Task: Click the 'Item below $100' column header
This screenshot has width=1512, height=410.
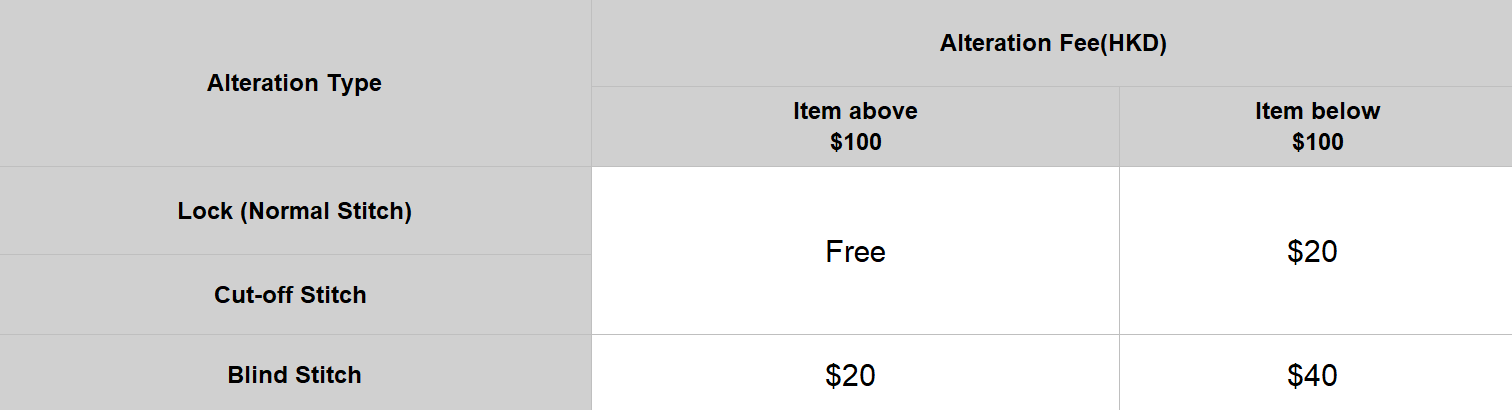Action: click(1316, 126)
